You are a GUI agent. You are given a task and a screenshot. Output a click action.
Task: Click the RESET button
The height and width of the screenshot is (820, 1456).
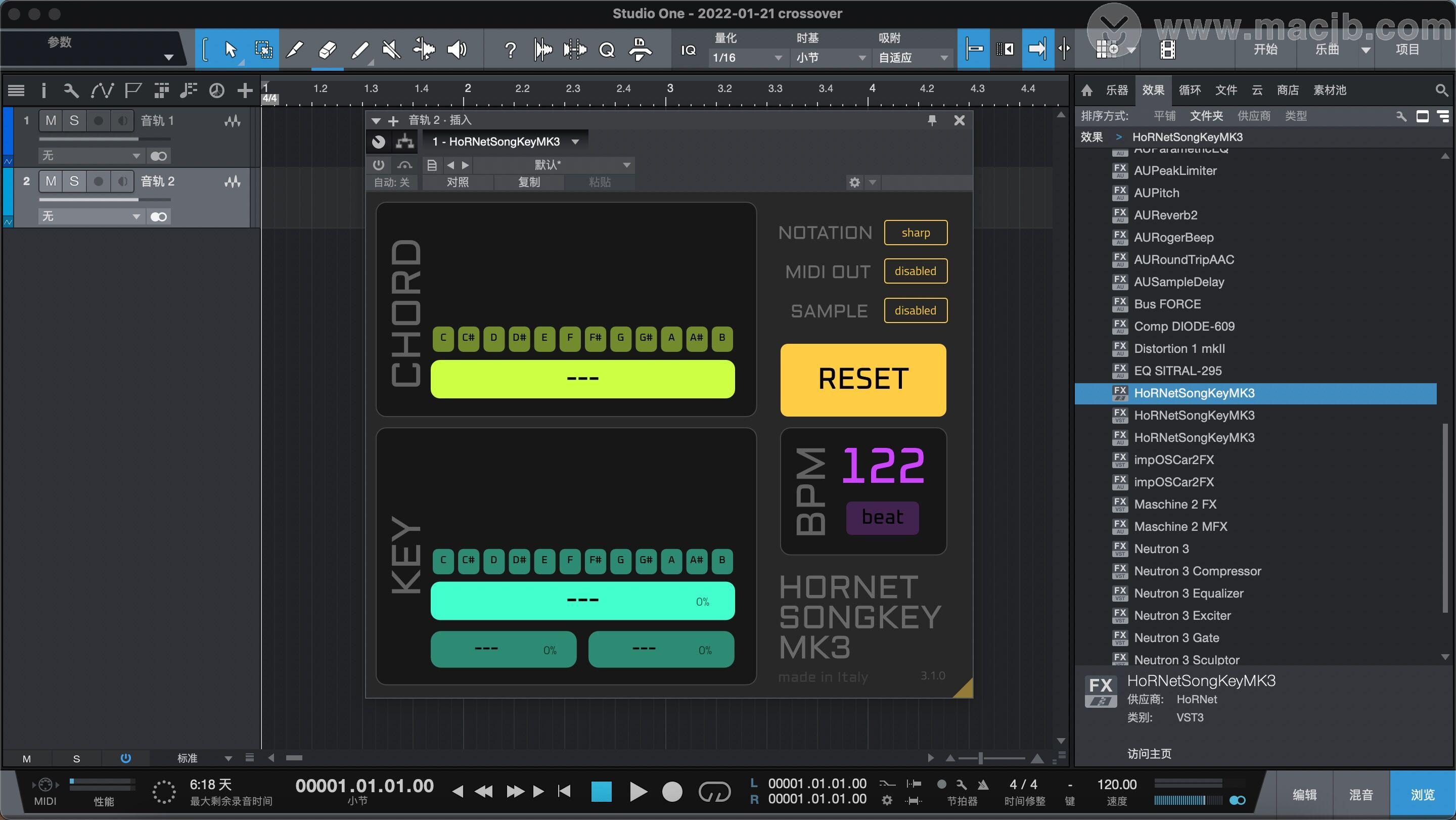pos(863,380)
